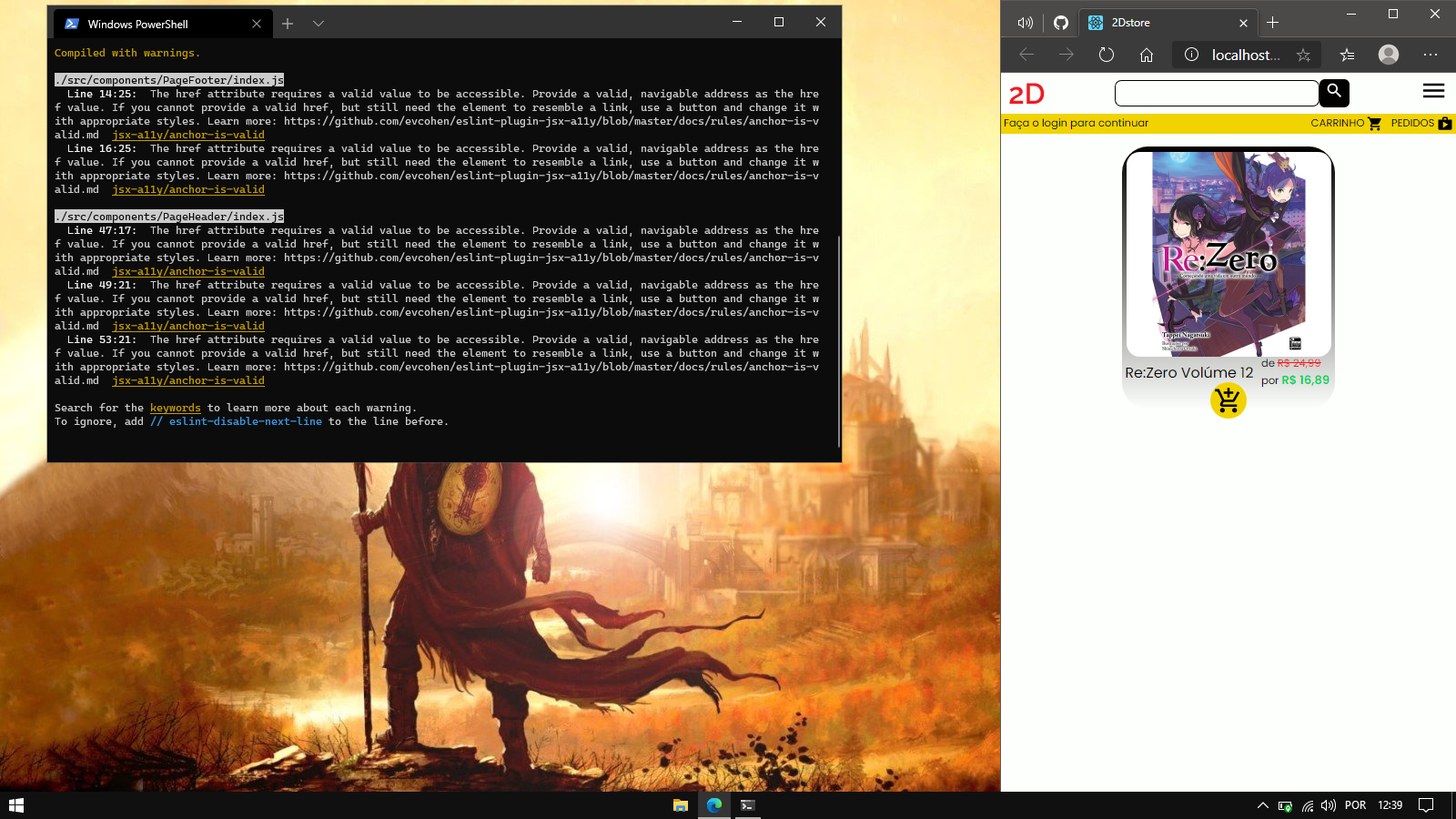Click the PageFooter/index.js file path

pos(169,80)
